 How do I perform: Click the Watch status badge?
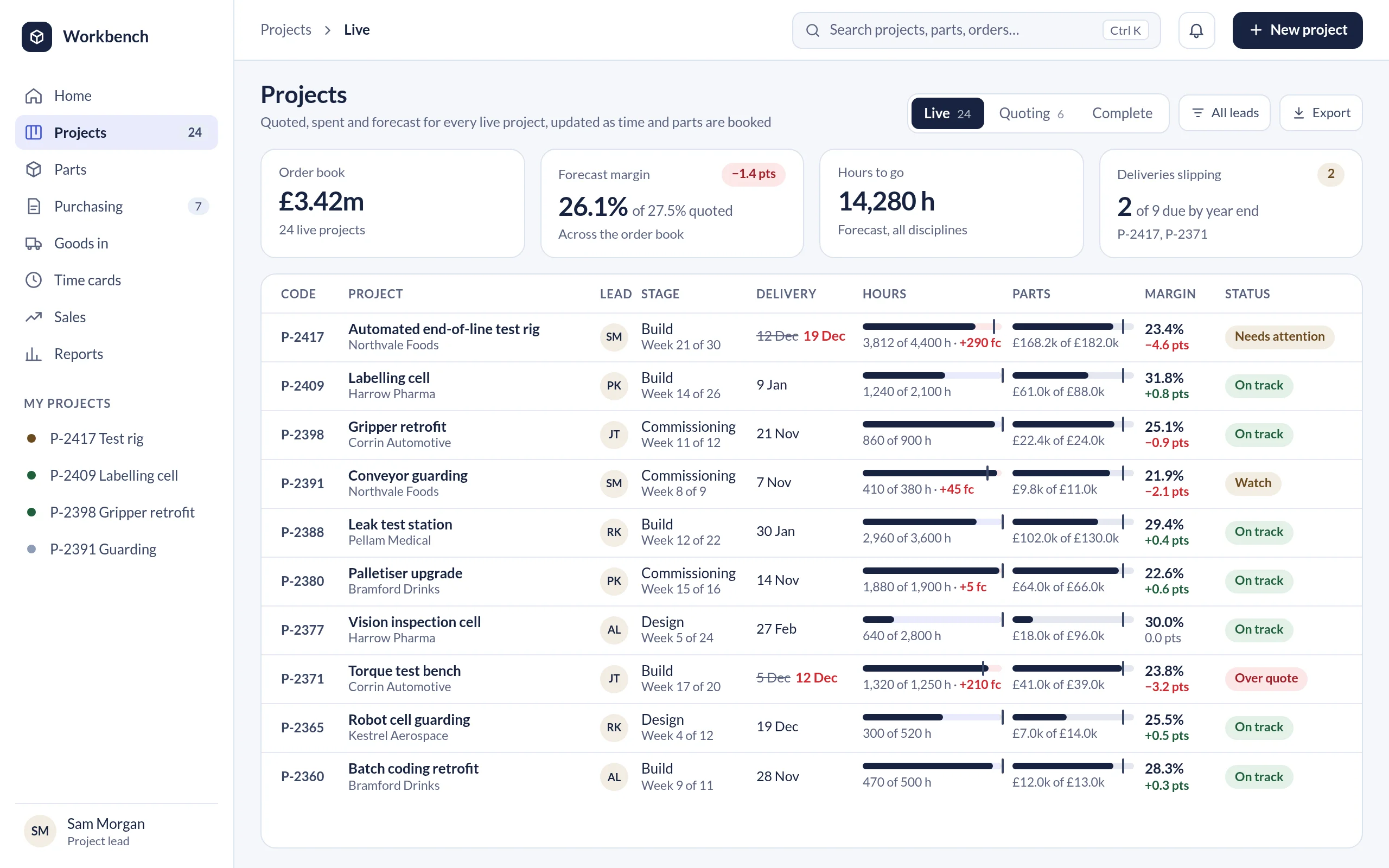(1252, 483)
